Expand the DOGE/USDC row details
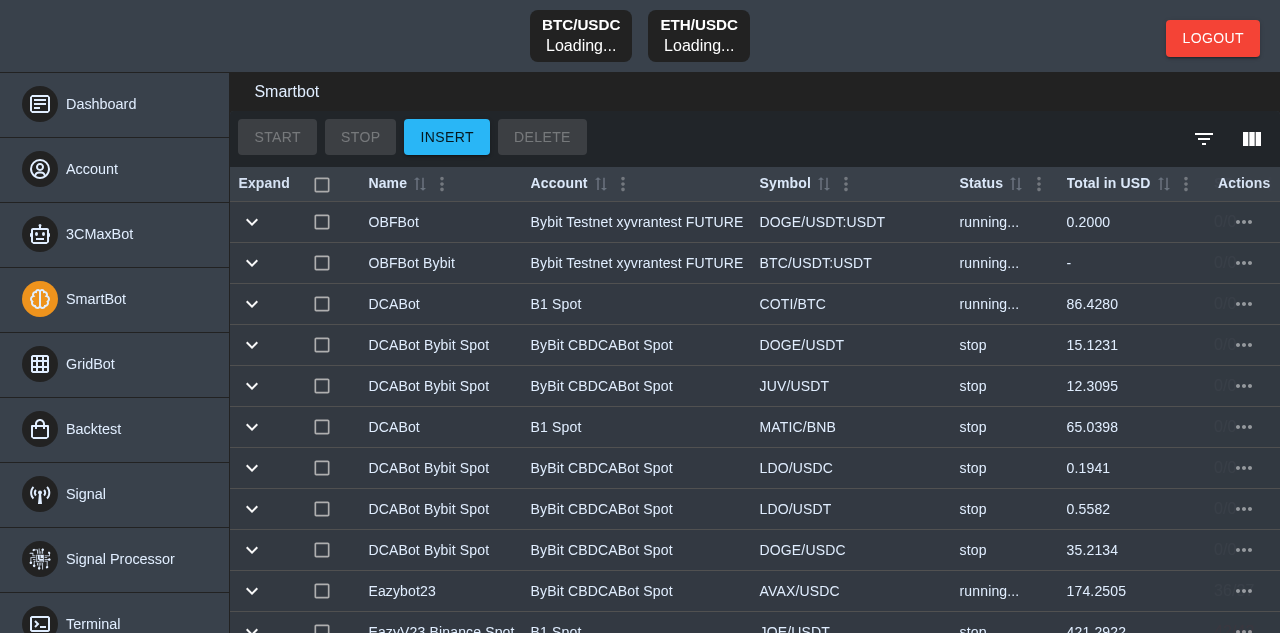This screenshot has height=633, width=1280. (x=252, y=550)
